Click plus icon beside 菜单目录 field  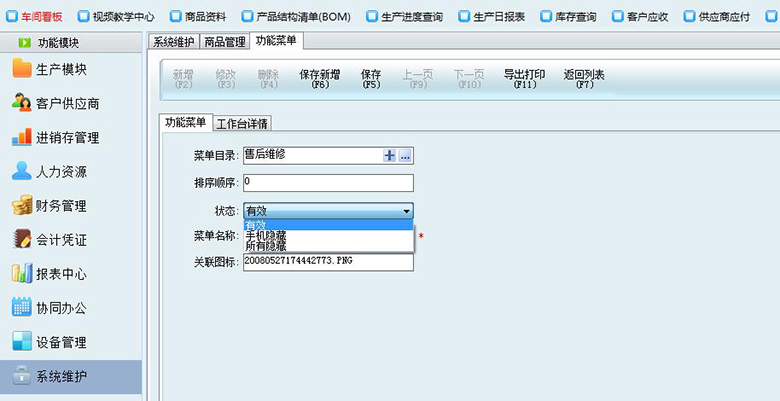tap(390, 156)
